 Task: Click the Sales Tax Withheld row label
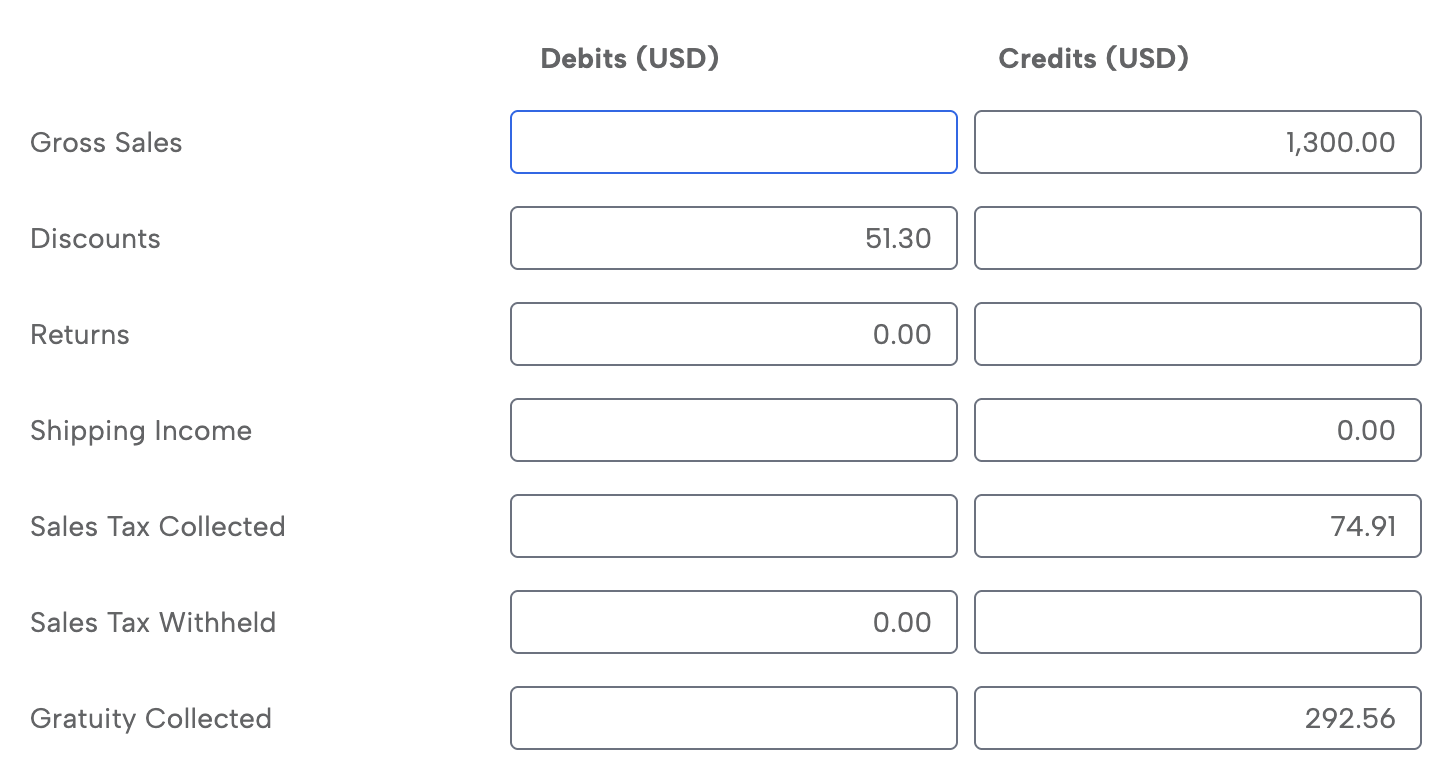153,623
